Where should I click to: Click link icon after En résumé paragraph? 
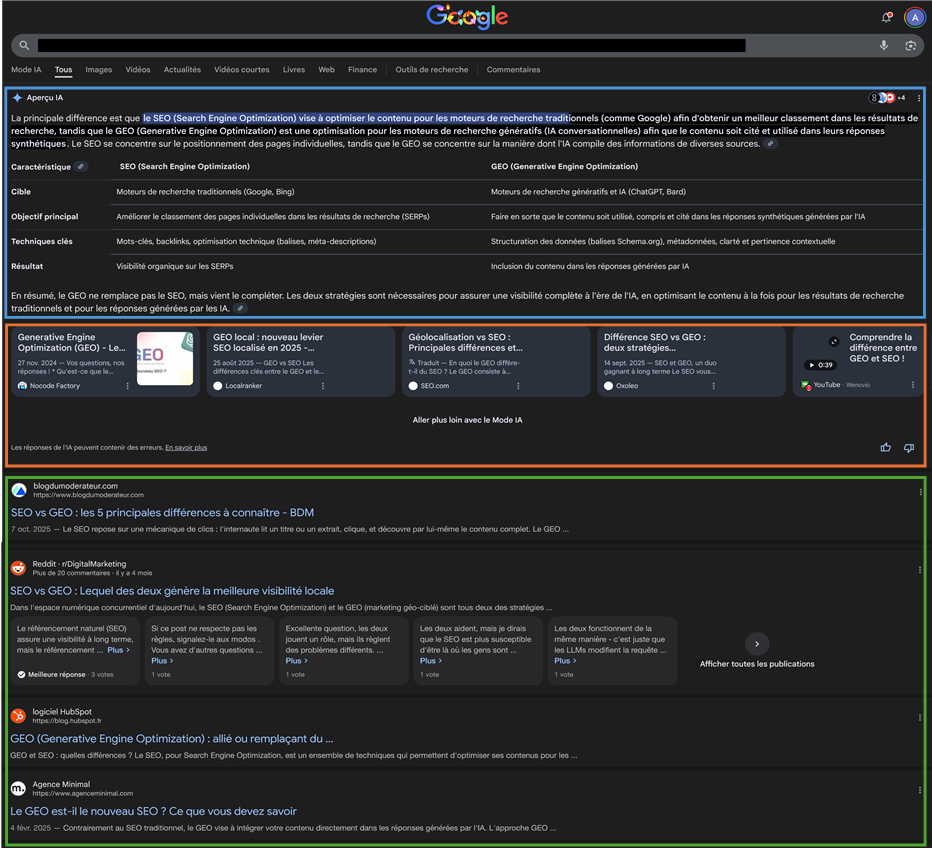(x=240, y=308)
